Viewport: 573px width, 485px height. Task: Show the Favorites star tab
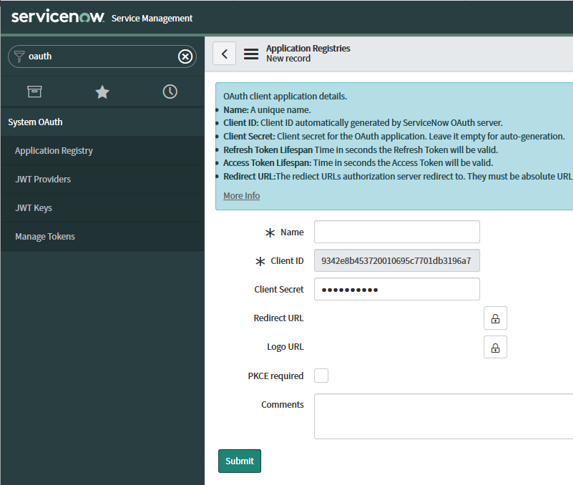[102, 92]
